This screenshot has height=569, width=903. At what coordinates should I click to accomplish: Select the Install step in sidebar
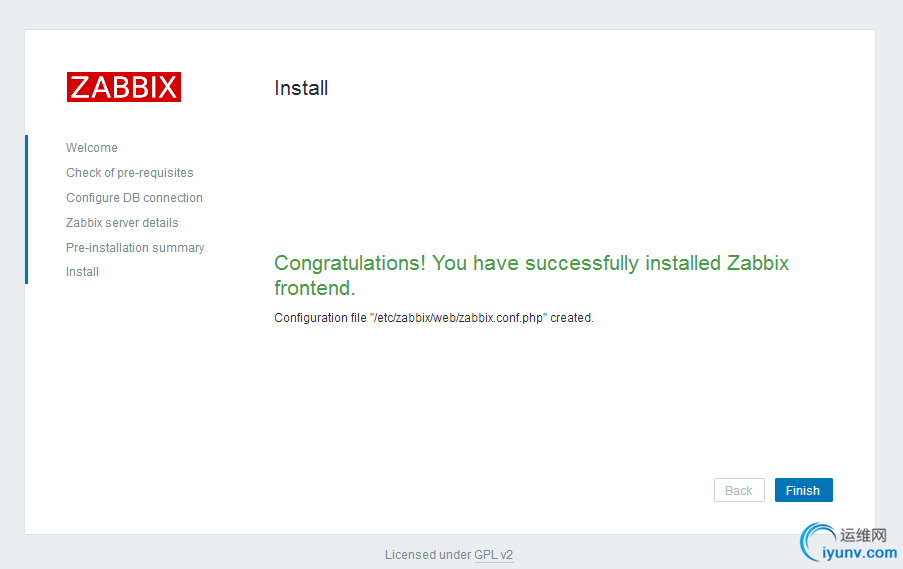point(82,272)
